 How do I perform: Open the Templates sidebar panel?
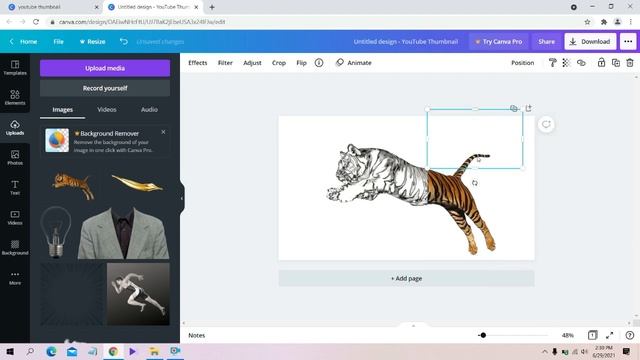pos(15,67)
